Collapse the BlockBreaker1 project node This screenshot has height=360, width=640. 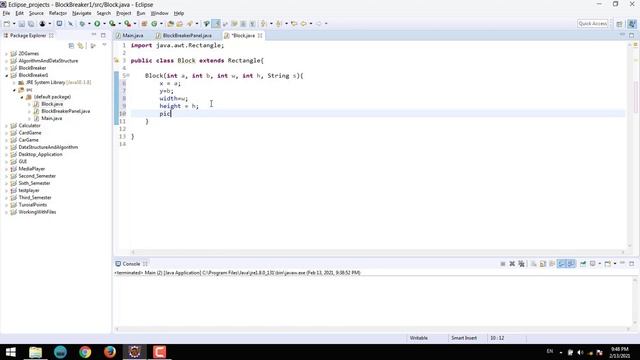7,76
